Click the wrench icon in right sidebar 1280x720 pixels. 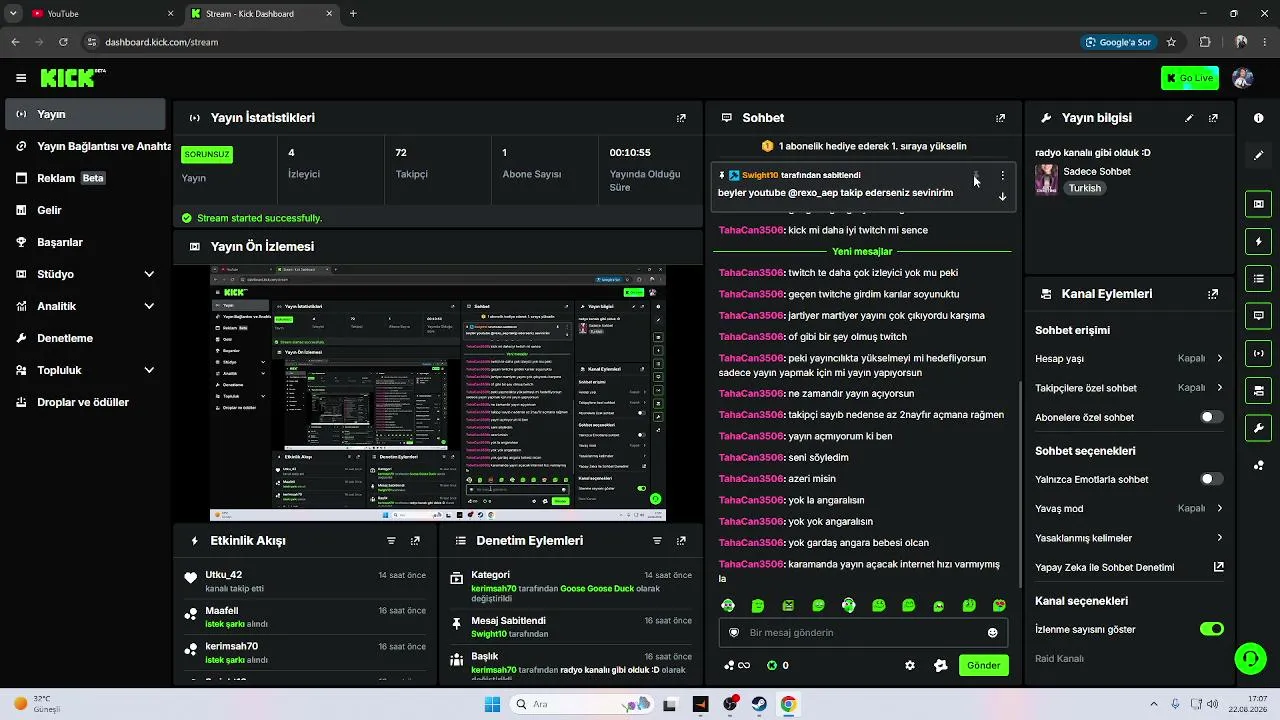(x=1258, y=428)
